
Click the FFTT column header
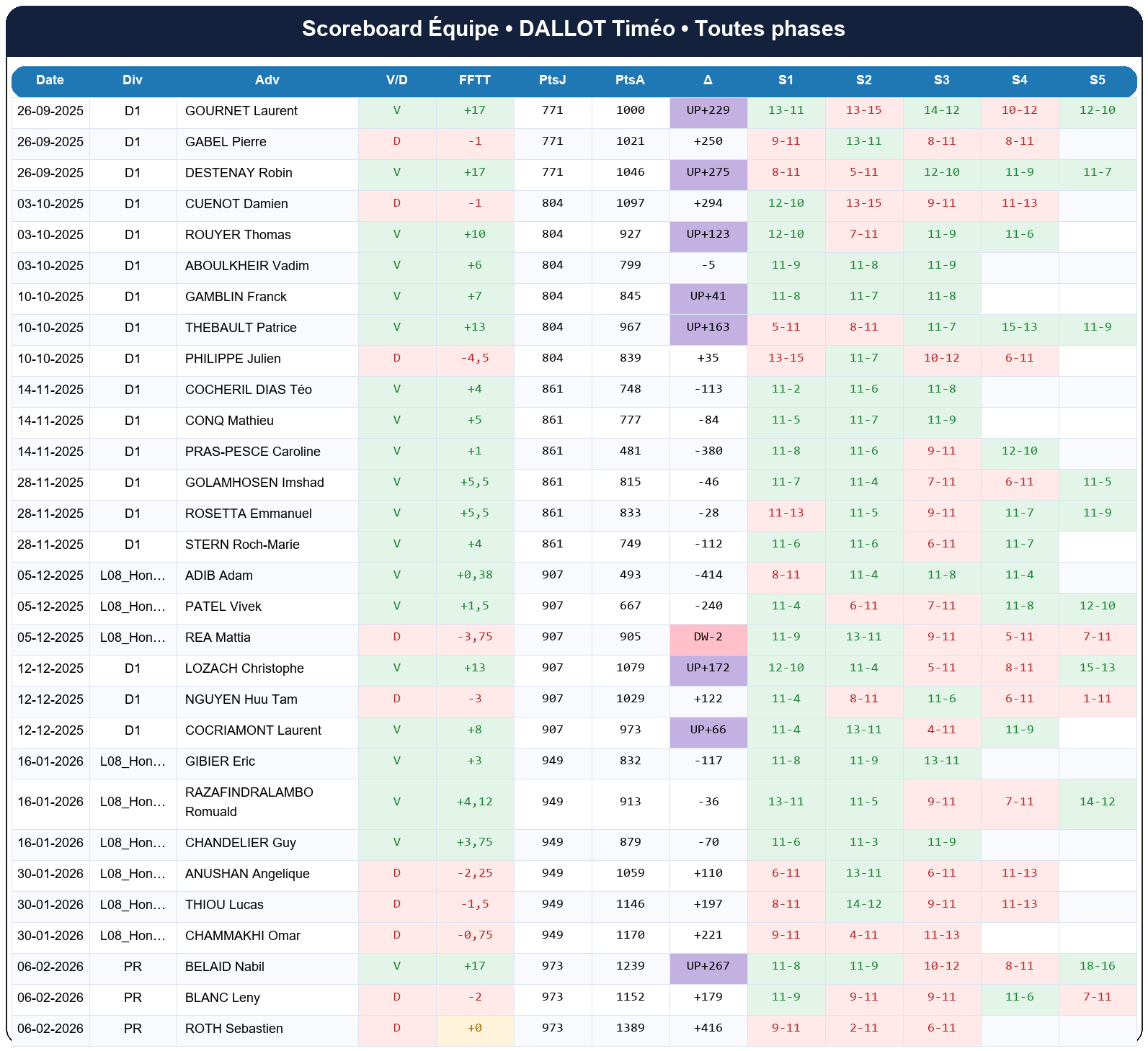click(474, 80)
